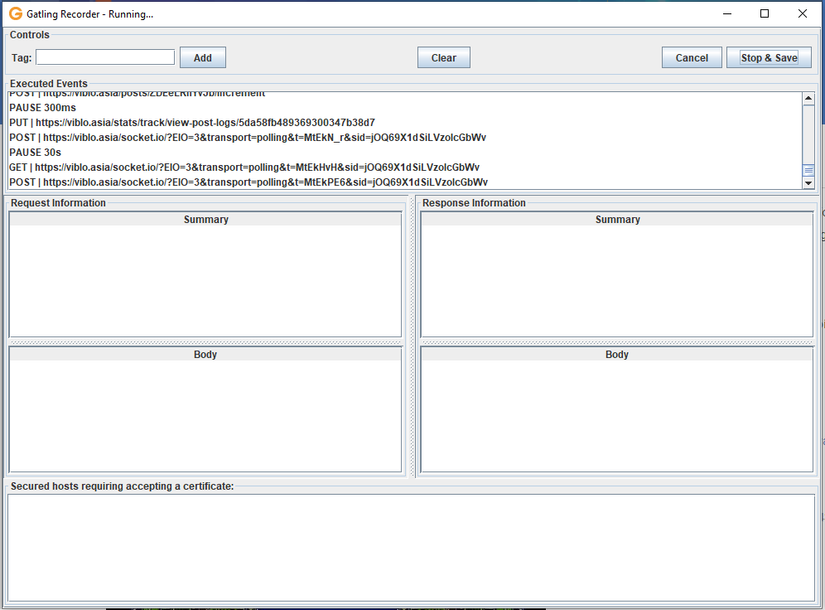Add the tag with the Add button
The image size is (825, 610).
pos(203,57)
